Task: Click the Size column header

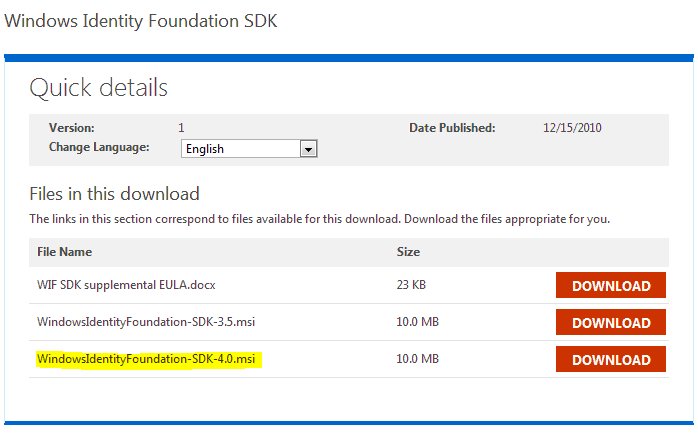Action: 408,252
